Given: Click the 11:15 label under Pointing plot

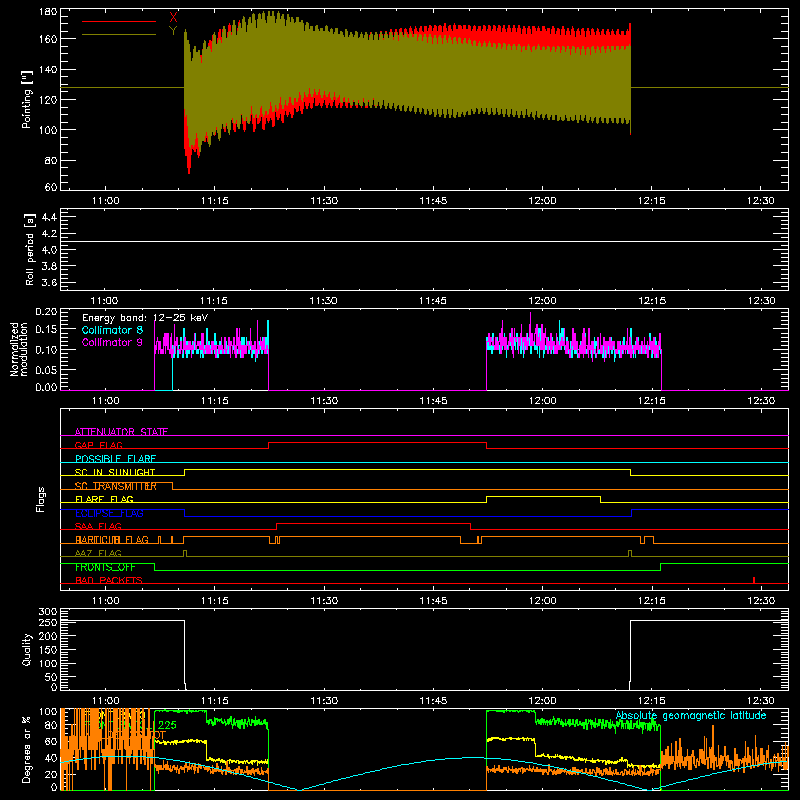Looking at the screenshot, I should coord(215,201).
